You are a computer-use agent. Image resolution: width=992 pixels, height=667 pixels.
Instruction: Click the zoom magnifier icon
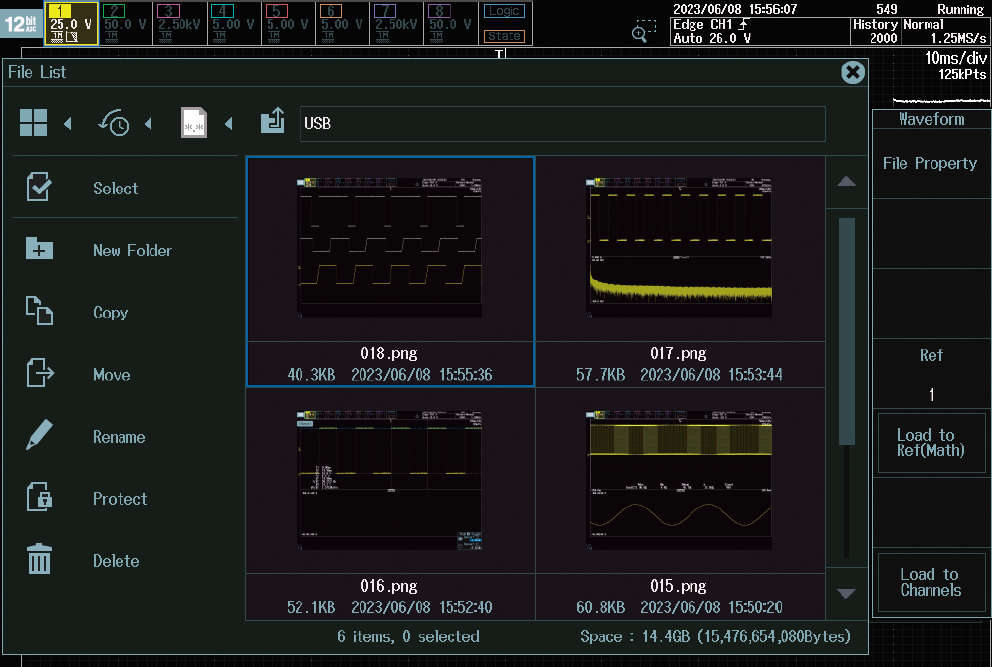point(643,30)
